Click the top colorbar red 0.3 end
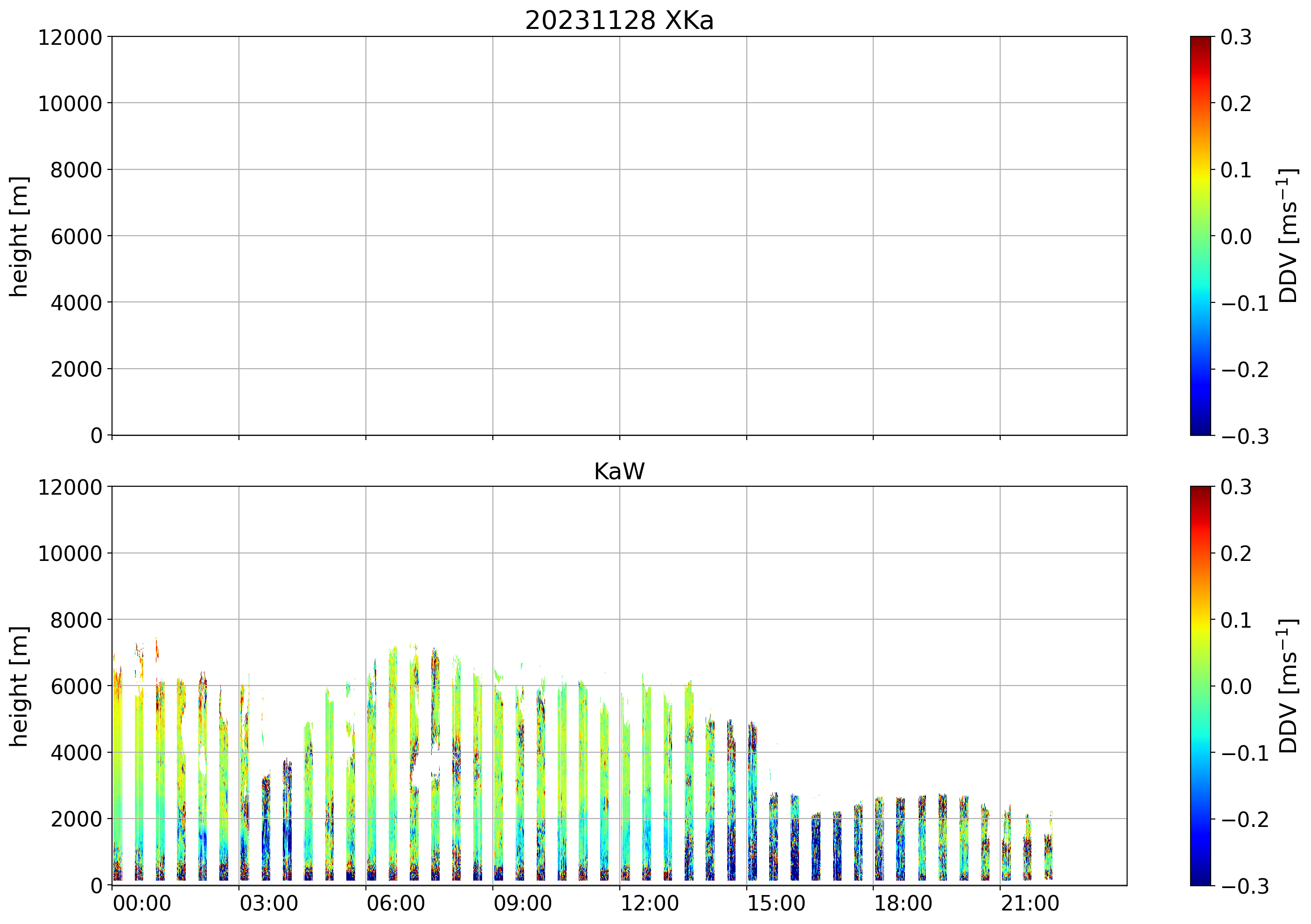 click(x=1200, y=41)
